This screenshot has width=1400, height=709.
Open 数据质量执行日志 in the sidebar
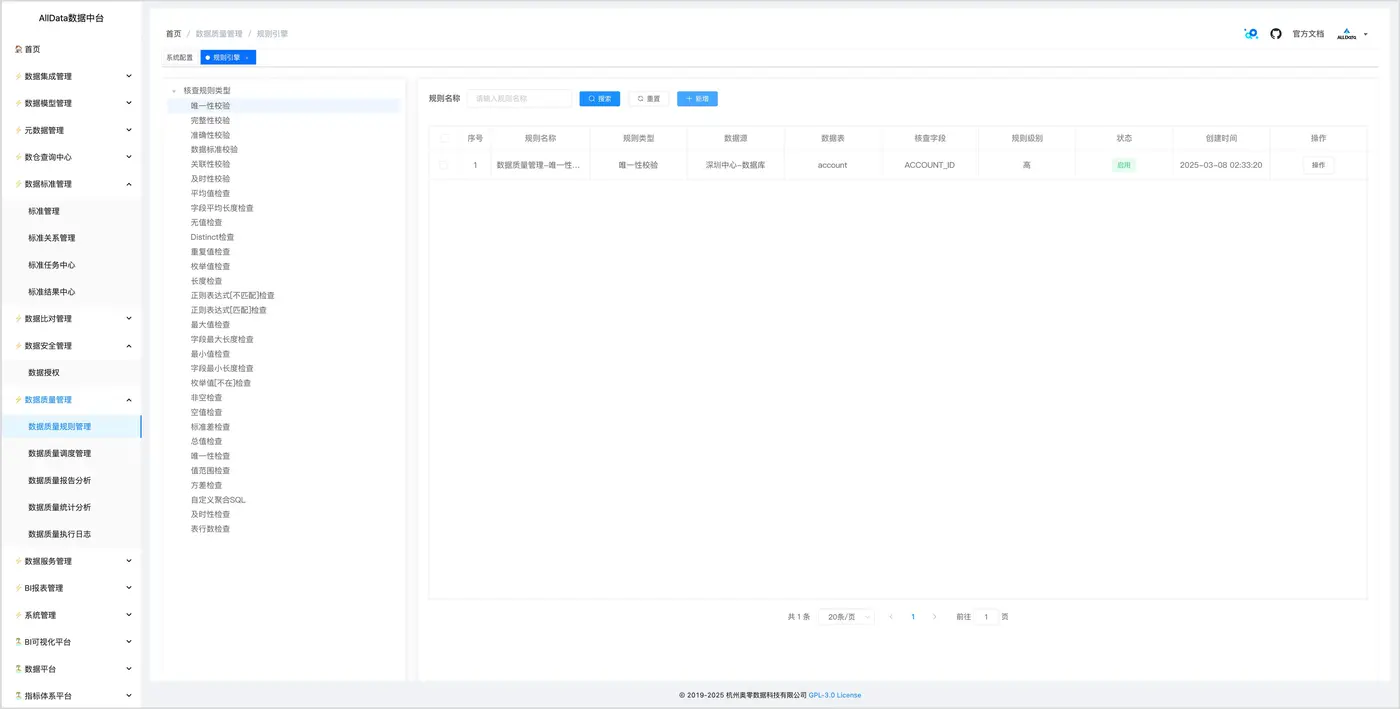point(59,535)
